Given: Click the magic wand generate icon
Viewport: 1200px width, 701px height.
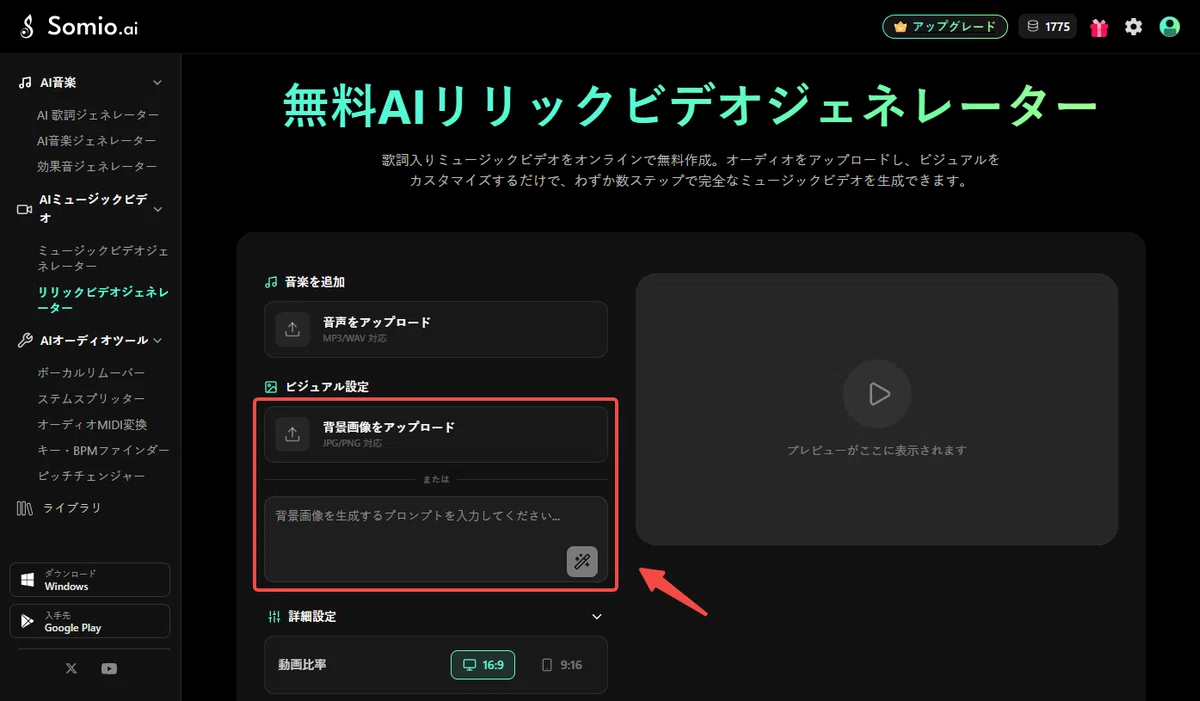Looking at the screenshot, I should click(582, 562).
